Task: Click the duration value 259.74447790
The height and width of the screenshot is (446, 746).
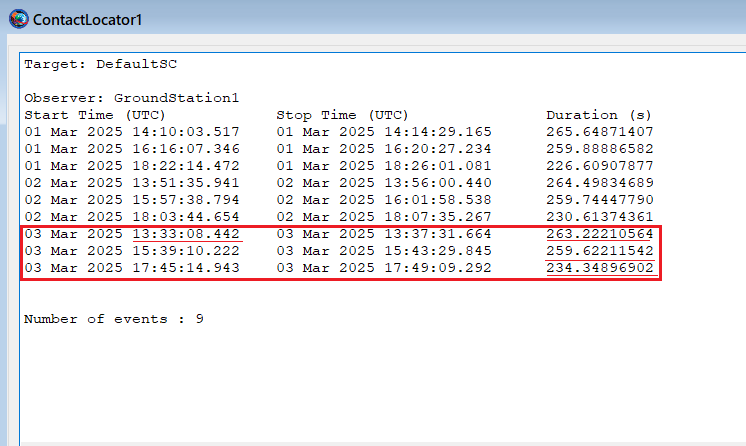Action: pos(600,200)
